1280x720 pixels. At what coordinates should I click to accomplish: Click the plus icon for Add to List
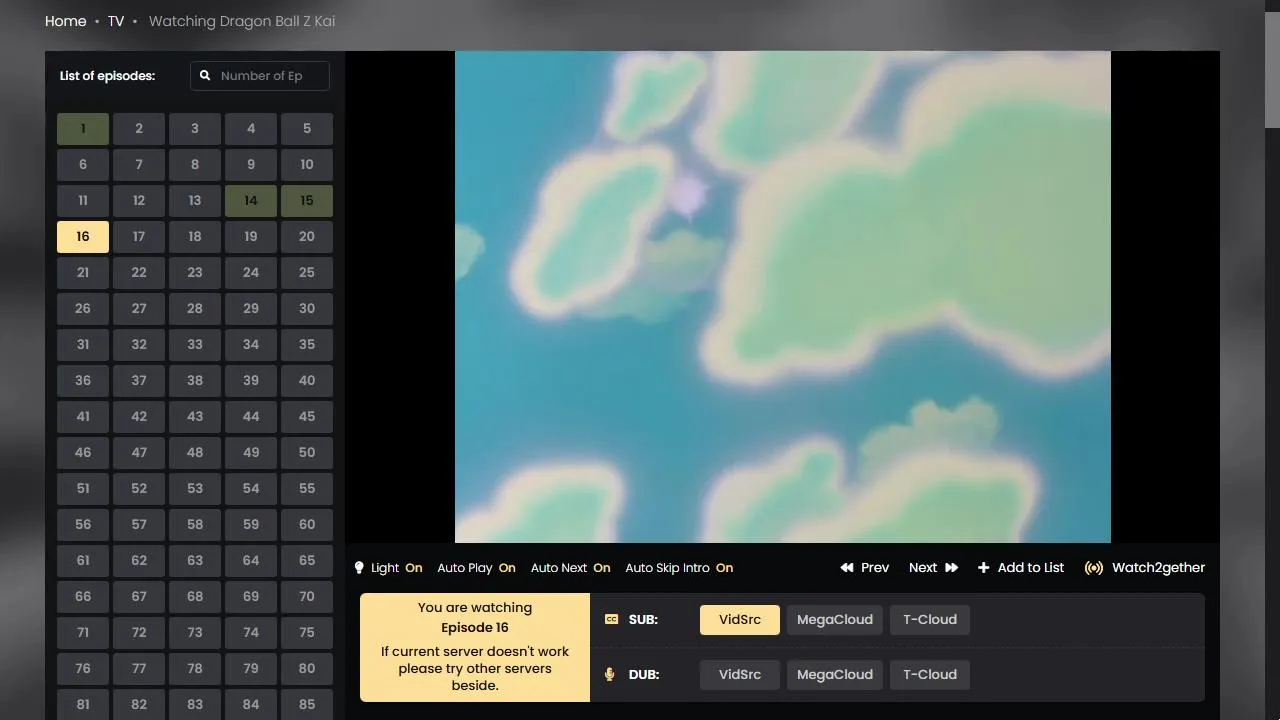[x=983, y=567]
